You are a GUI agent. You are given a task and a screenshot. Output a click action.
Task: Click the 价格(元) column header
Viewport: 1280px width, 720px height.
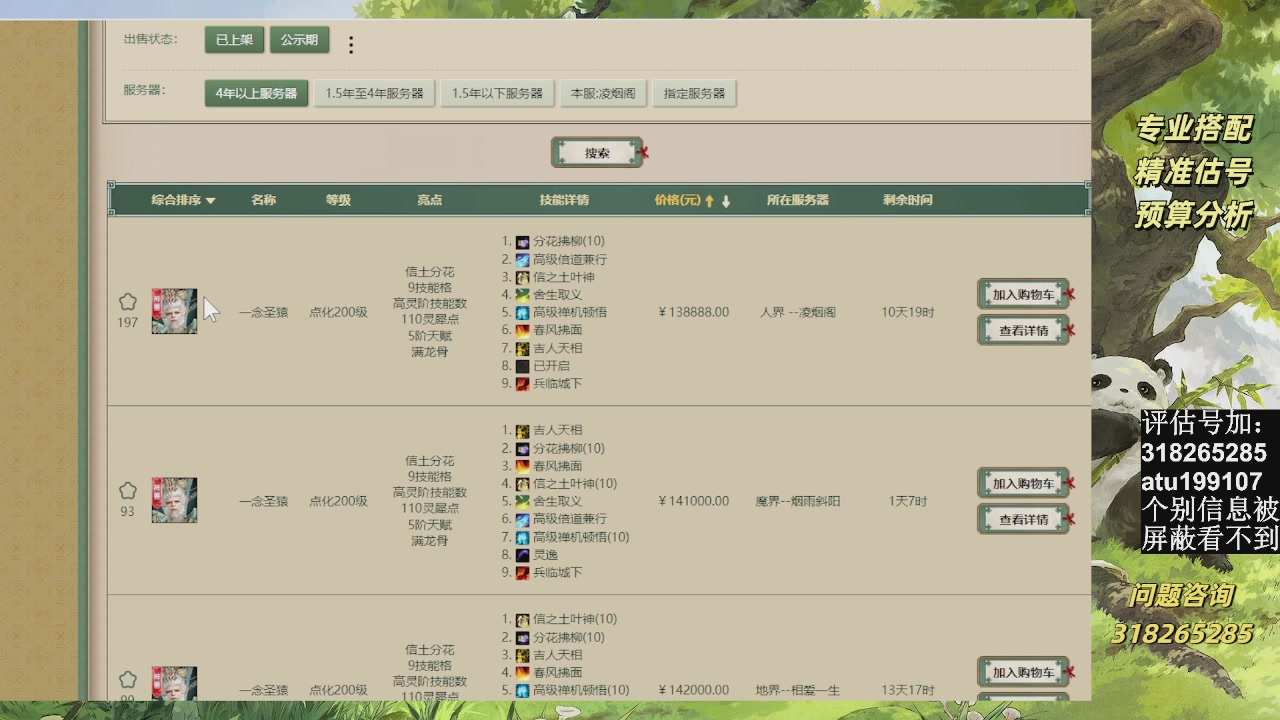(677, 200)
